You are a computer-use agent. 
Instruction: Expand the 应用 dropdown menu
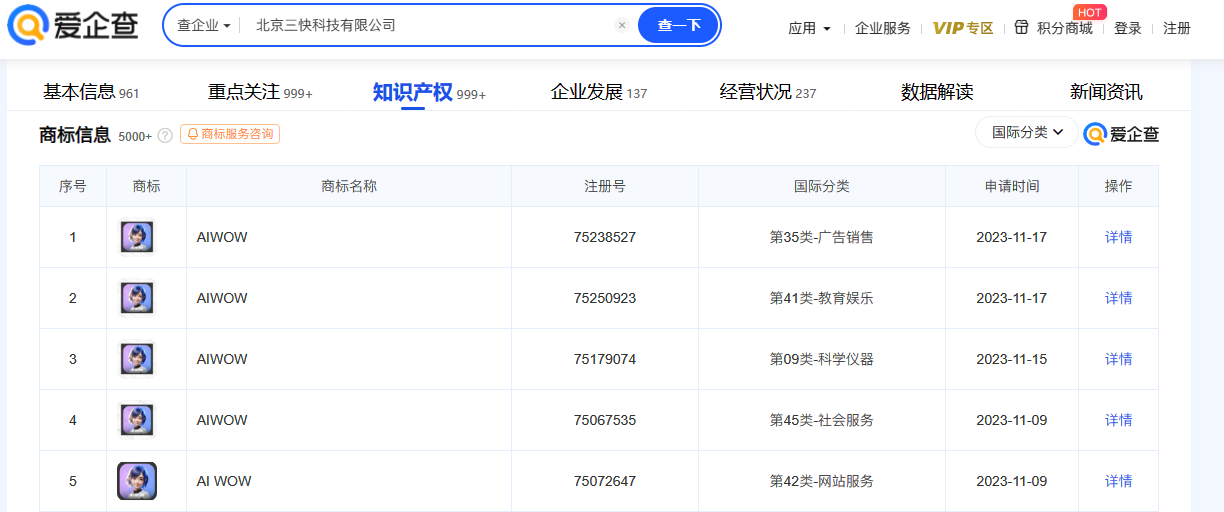click(809, 28)
